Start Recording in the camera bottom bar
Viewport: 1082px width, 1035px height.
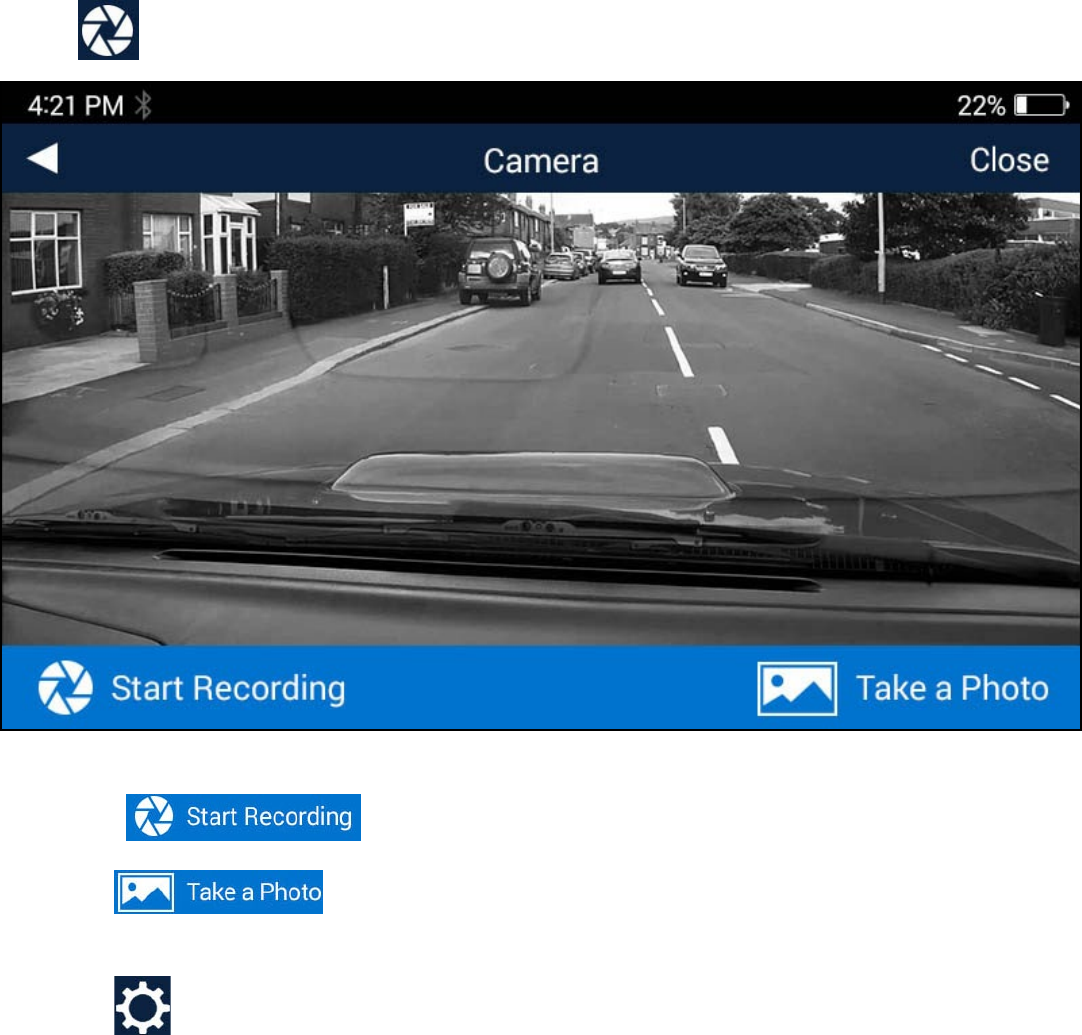tap(192, 688)
